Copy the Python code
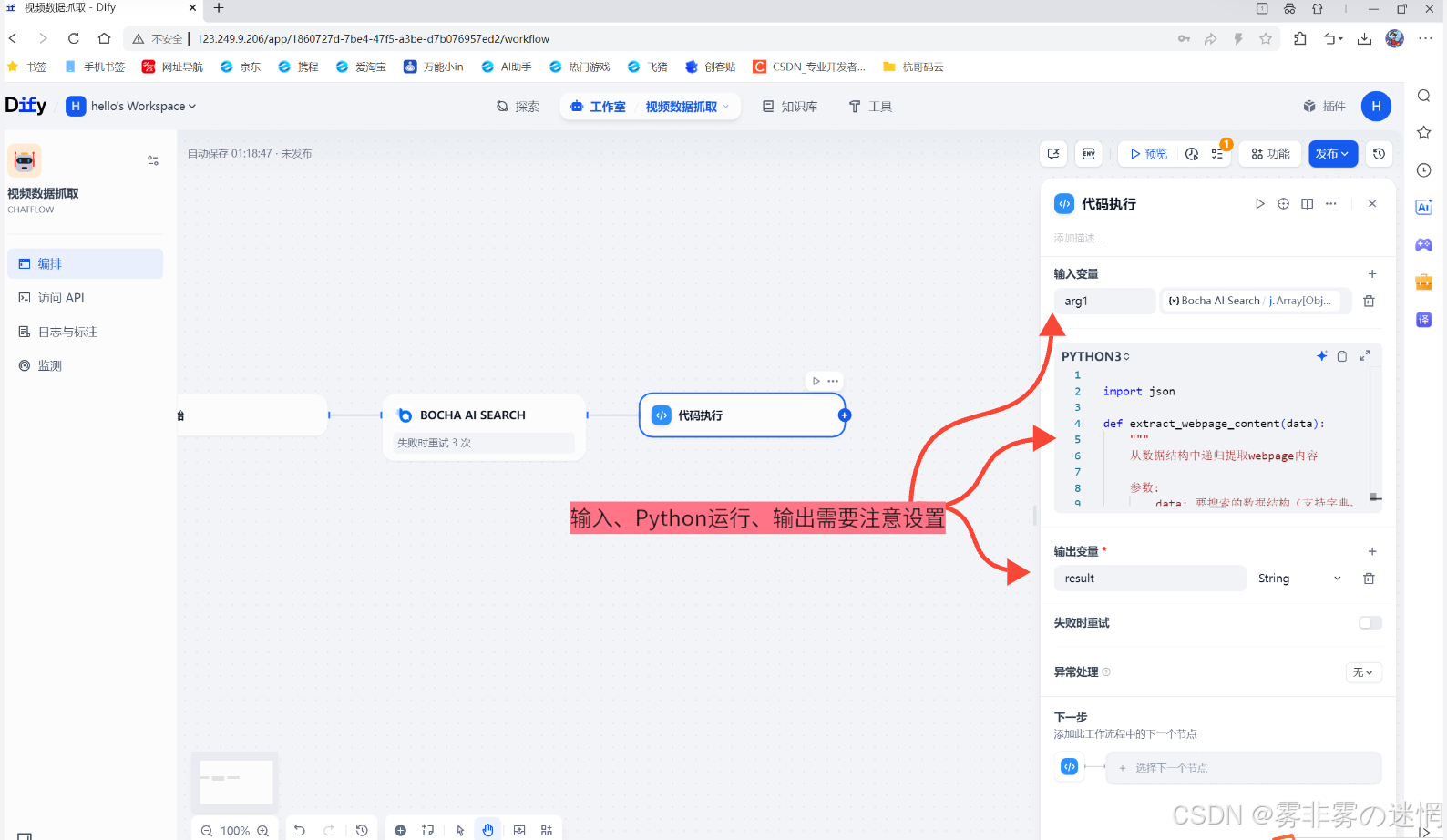Image resolution: width=1447 pixels, height=840 pixels. [x=1342, y=356]
